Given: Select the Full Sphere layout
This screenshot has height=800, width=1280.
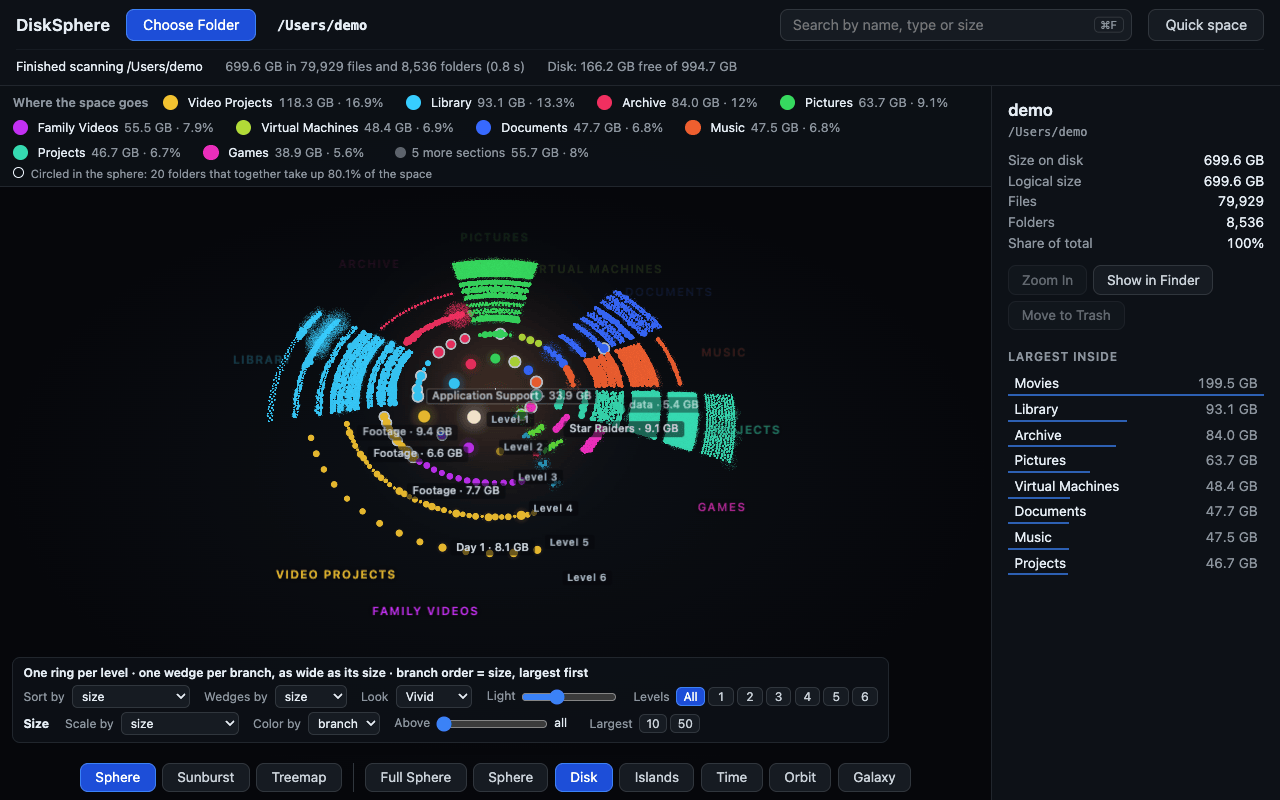Looking at the screenshot, I should [416, 777].
